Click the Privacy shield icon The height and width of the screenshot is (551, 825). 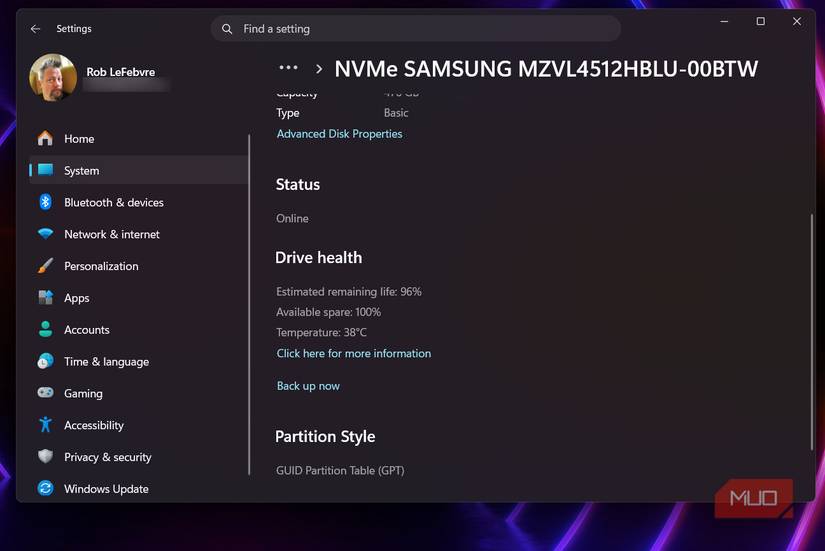(45, 456)
